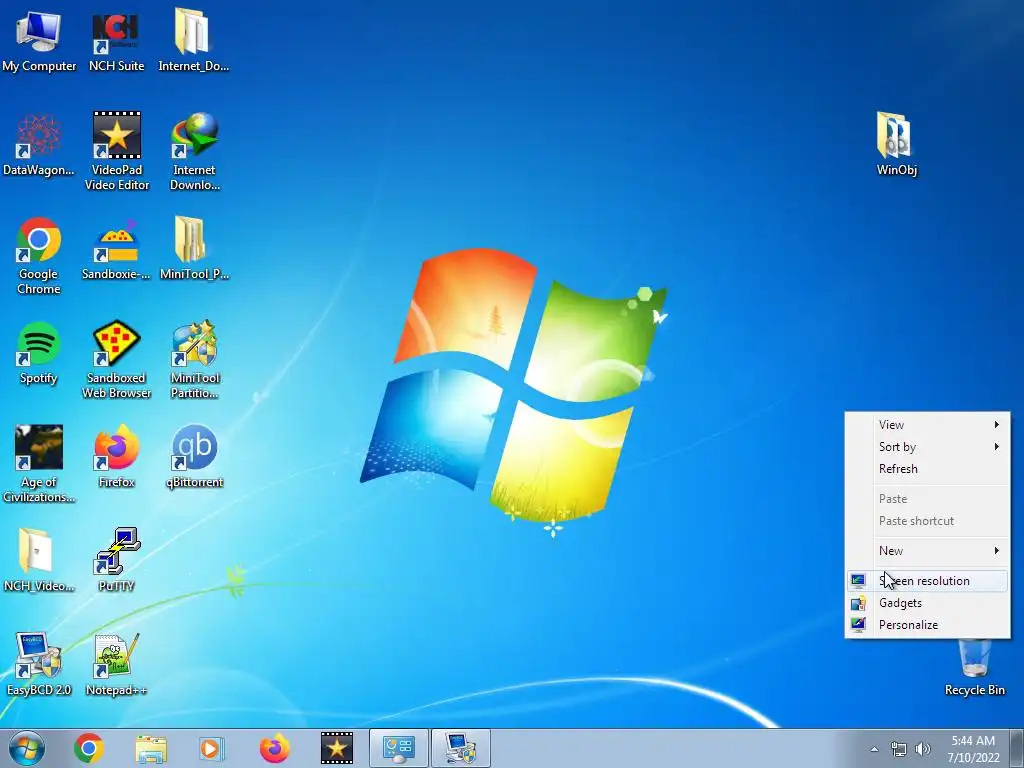This screenshot has height=768, width=1024.
Task: Choose Paste in the context menu
Action: (927, 499)
